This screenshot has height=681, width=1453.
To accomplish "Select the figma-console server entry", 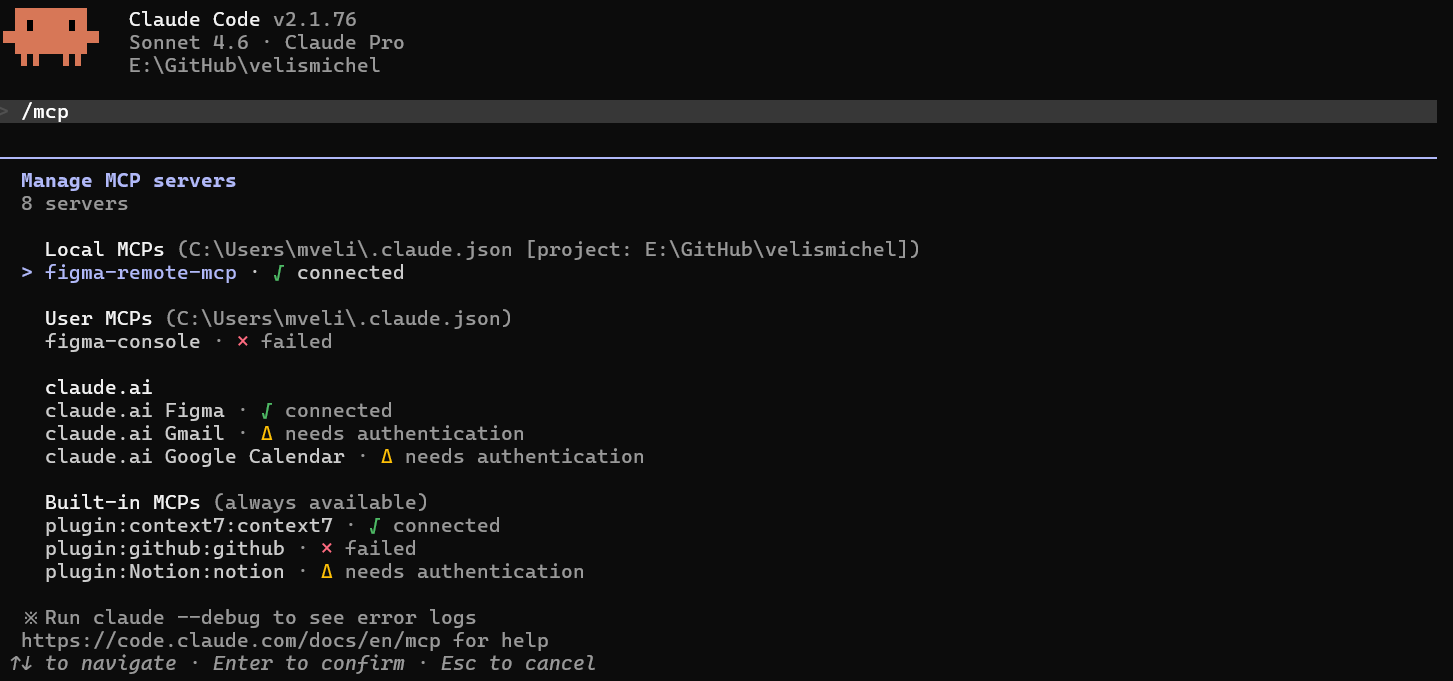I will pyautogui.click(x=188, y=342).
